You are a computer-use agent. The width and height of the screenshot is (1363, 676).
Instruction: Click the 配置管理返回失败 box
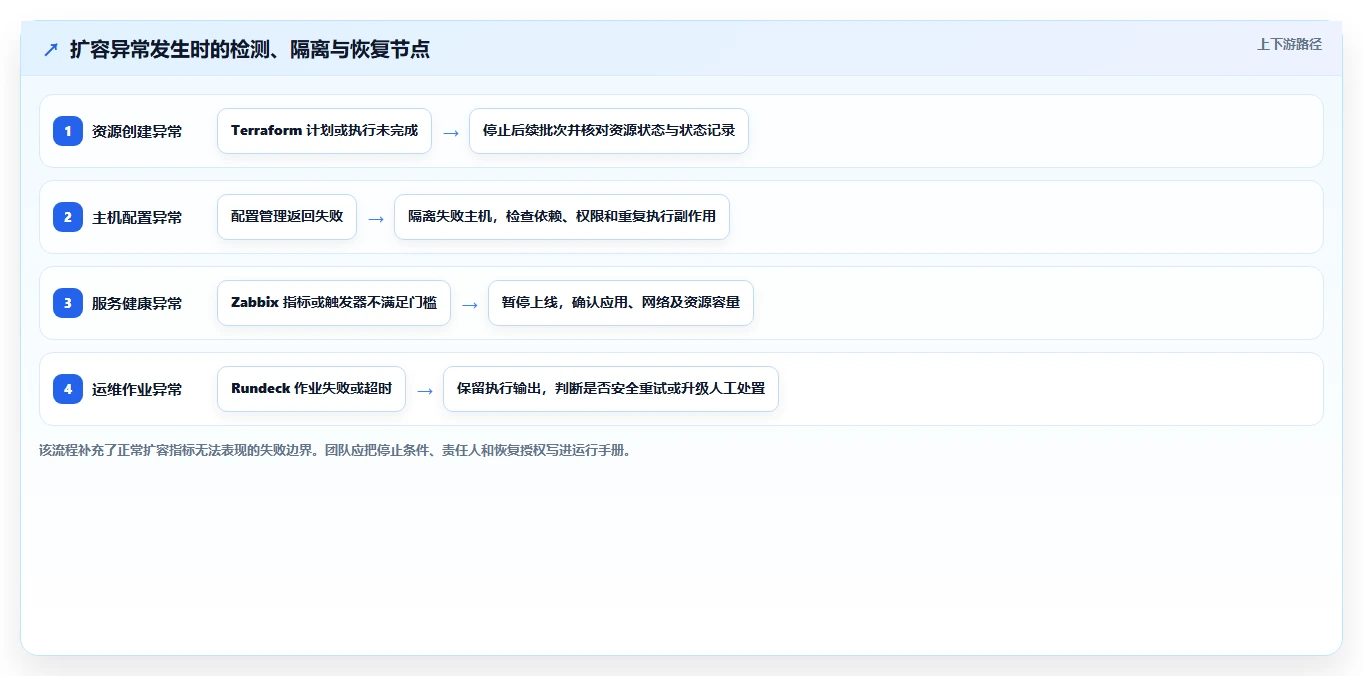tap(287, 217)
